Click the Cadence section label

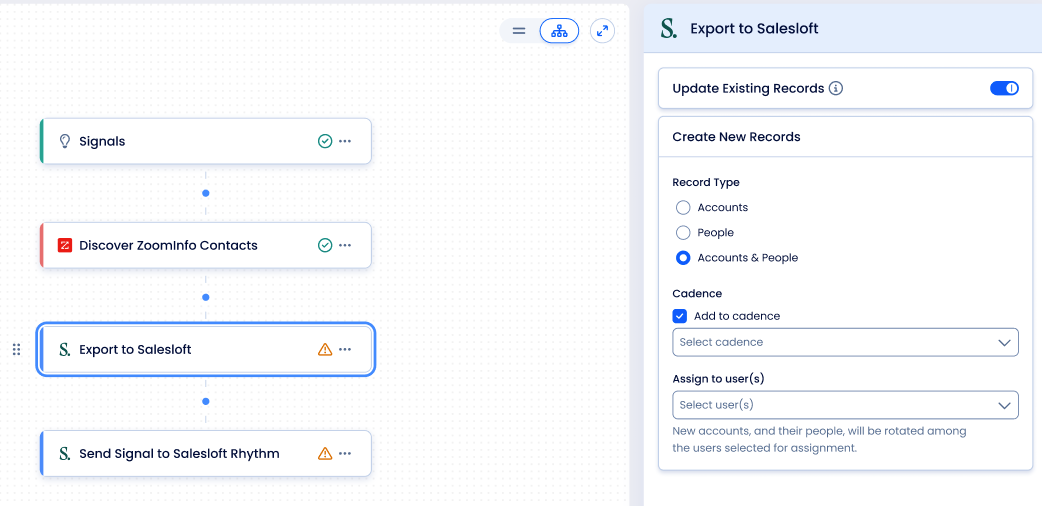[697, 293]
